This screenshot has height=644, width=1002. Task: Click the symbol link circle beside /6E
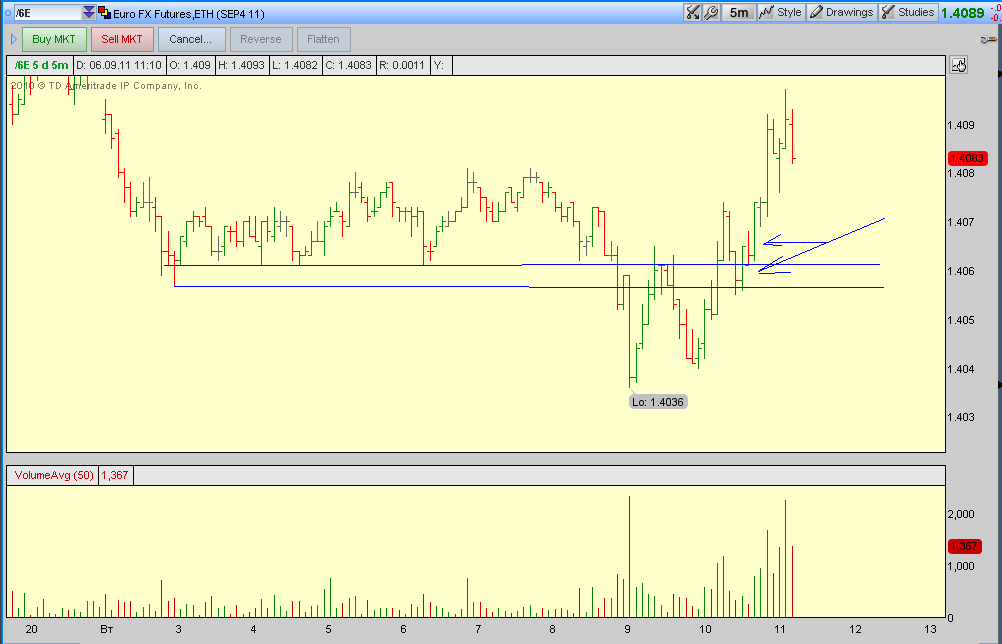(x=7, y=13)
